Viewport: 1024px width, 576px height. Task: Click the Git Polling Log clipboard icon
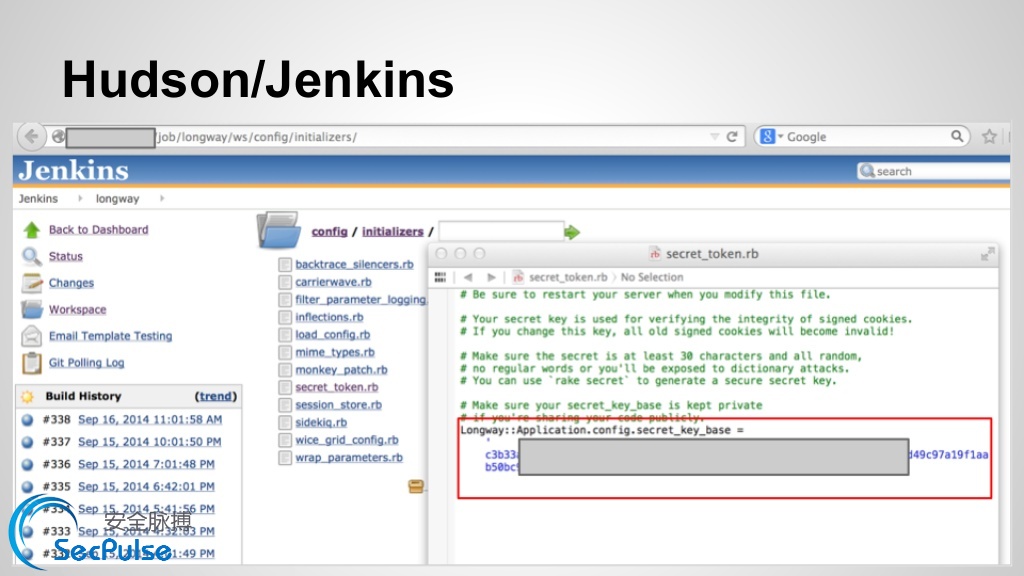(x=31, y=362)
